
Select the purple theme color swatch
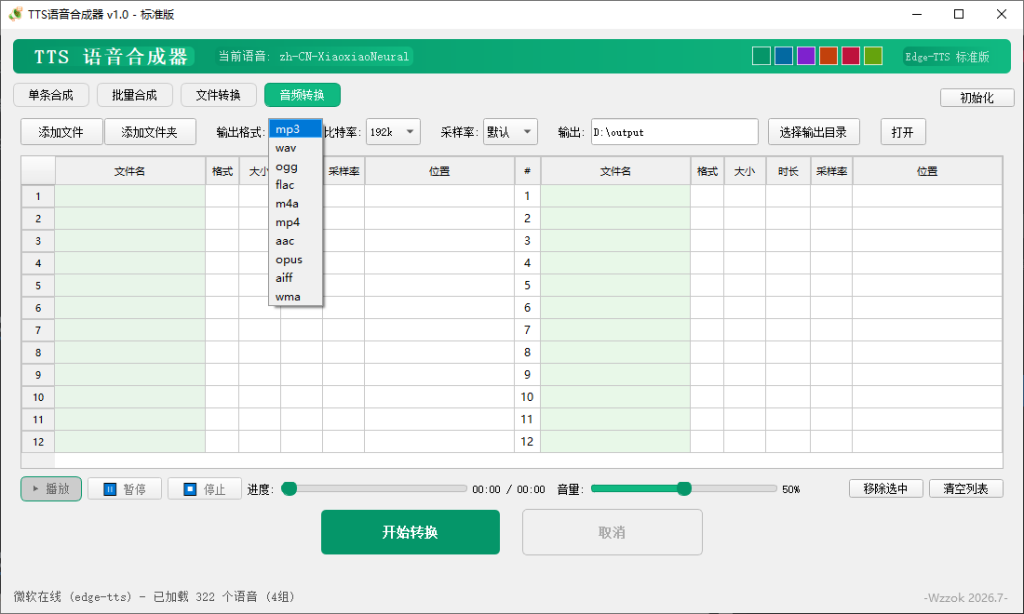coord(806,56)
